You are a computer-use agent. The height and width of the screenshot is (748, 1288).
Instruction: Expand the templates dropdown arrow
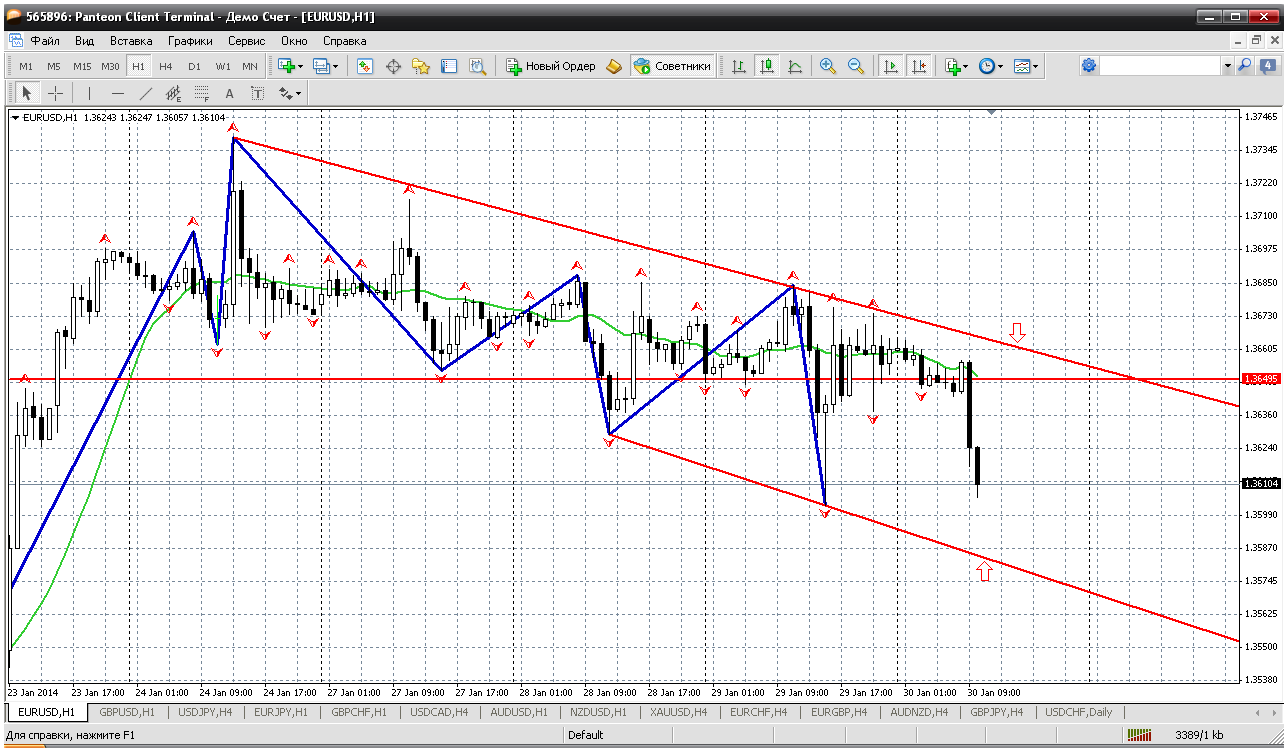1035,66
